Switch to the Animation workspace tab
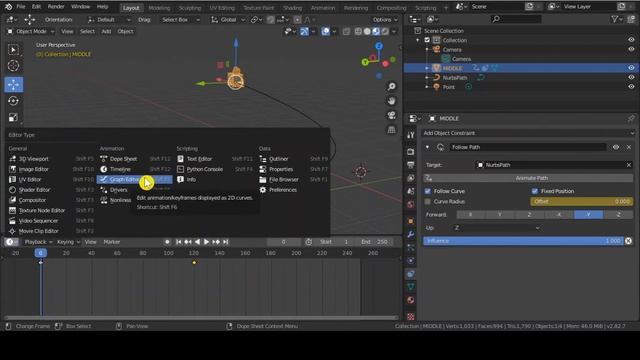 click(322, 8)
